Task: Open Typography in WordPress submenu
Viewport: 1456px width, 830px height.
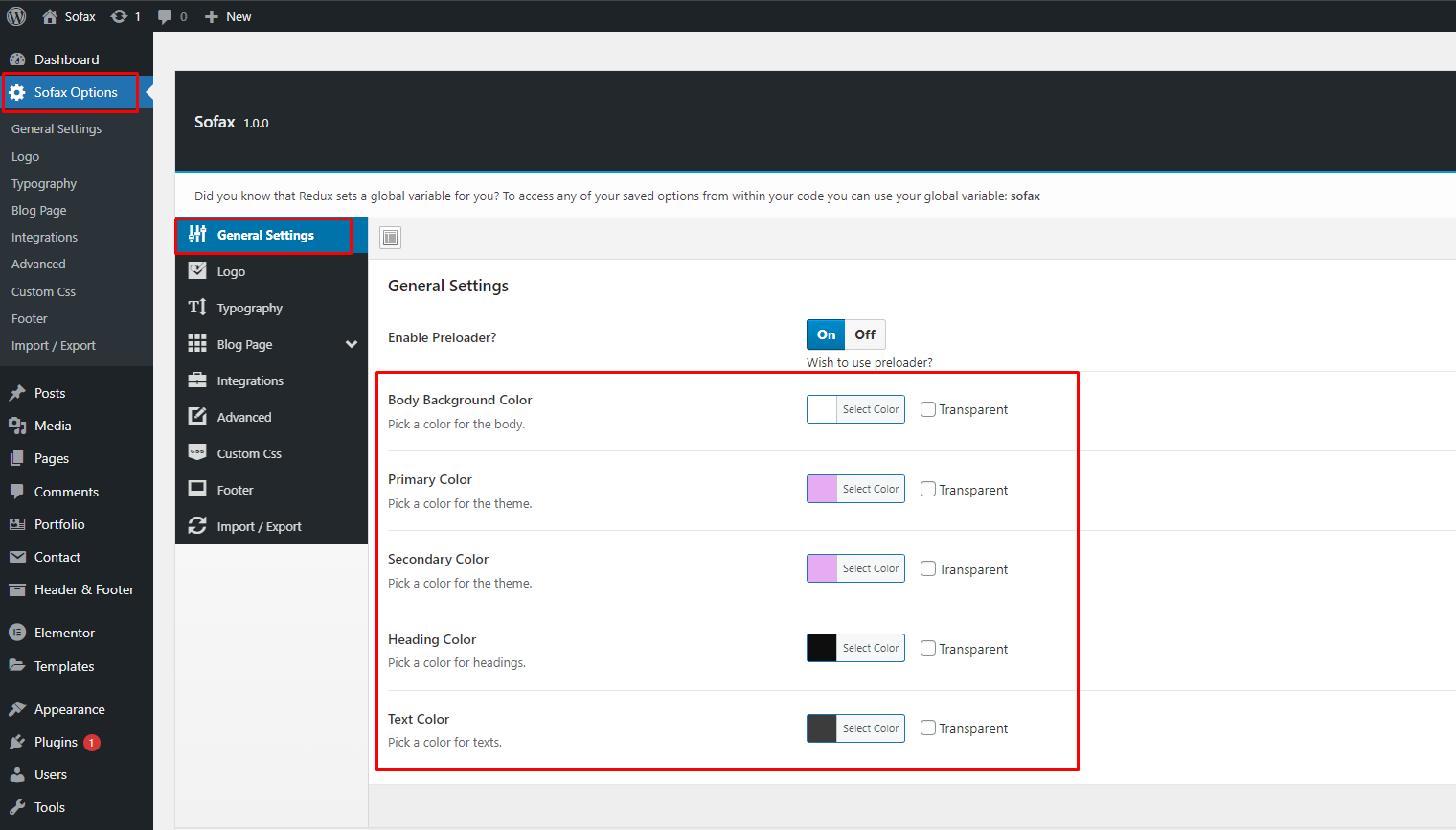Action: pos(44,184)
